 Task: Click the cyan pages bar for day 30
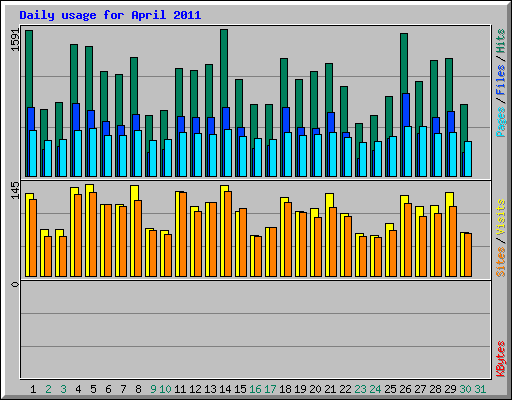pos(468,159)
